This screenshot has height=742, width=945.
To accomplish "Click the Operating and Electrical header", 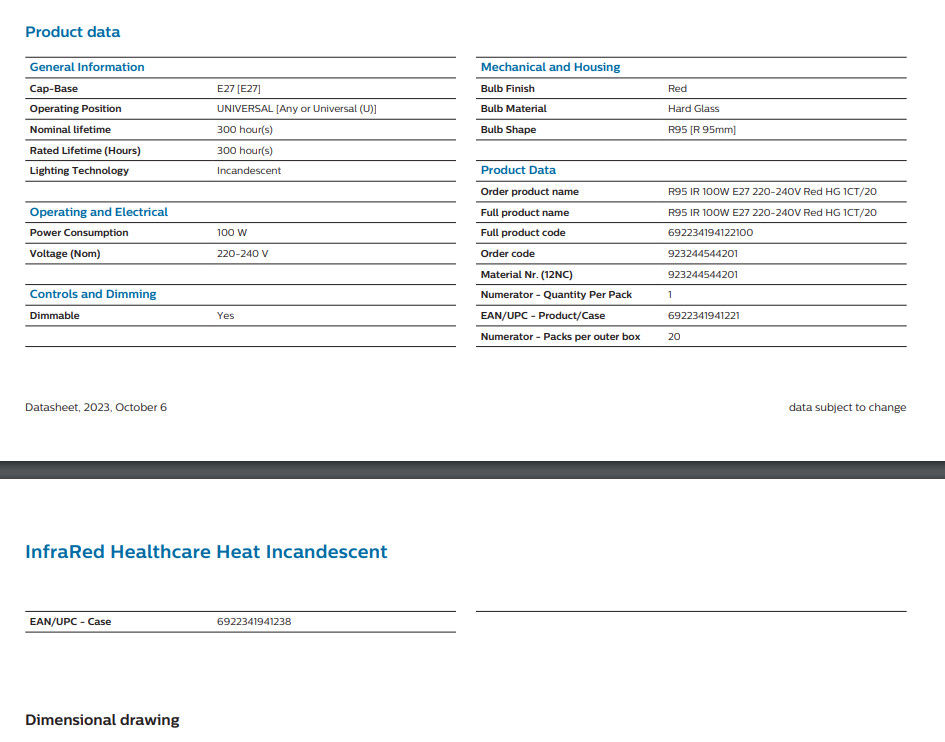I will click(x=99, y=212).
